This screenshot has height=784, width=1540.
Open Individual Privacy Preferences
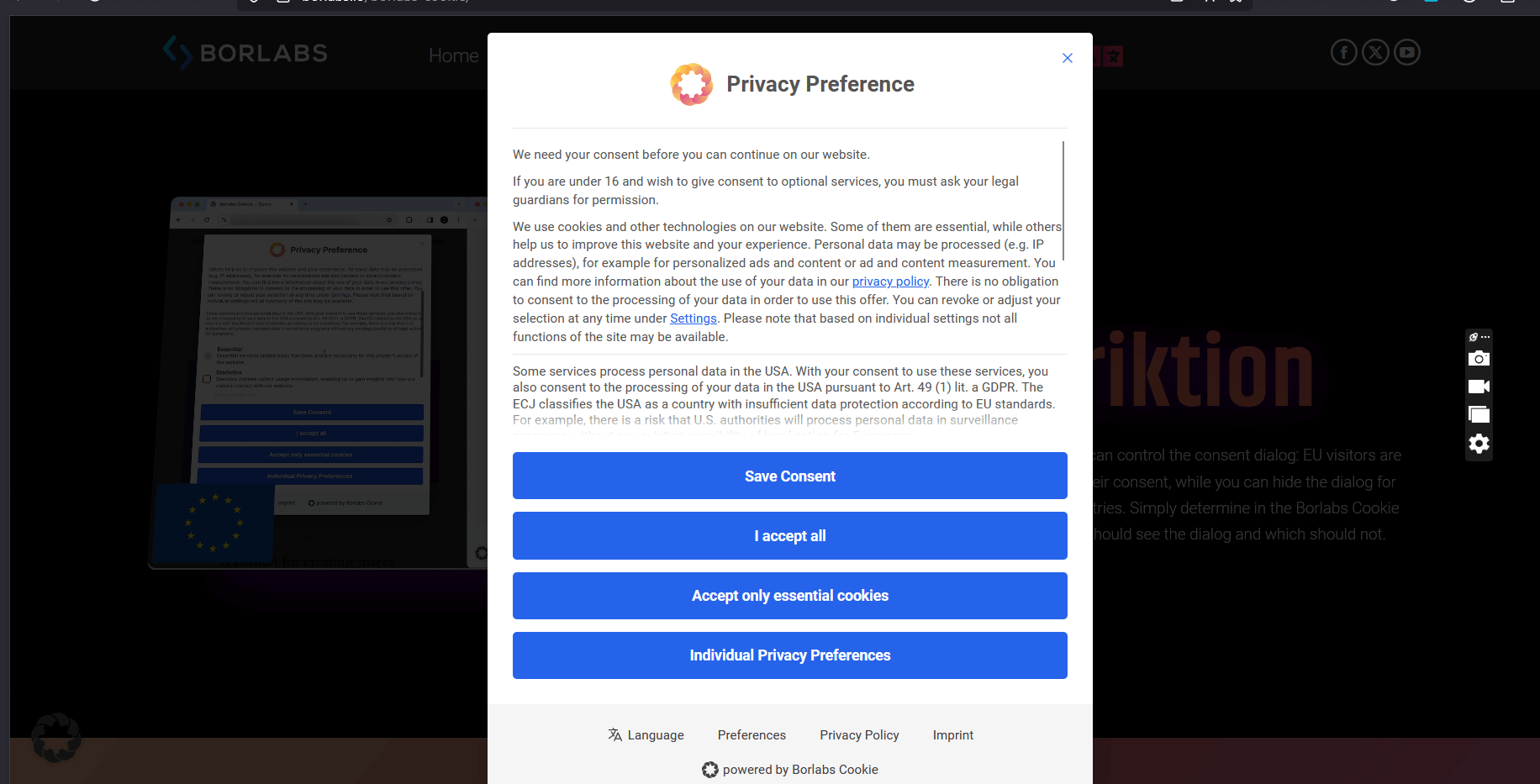[x=789, y=655]
